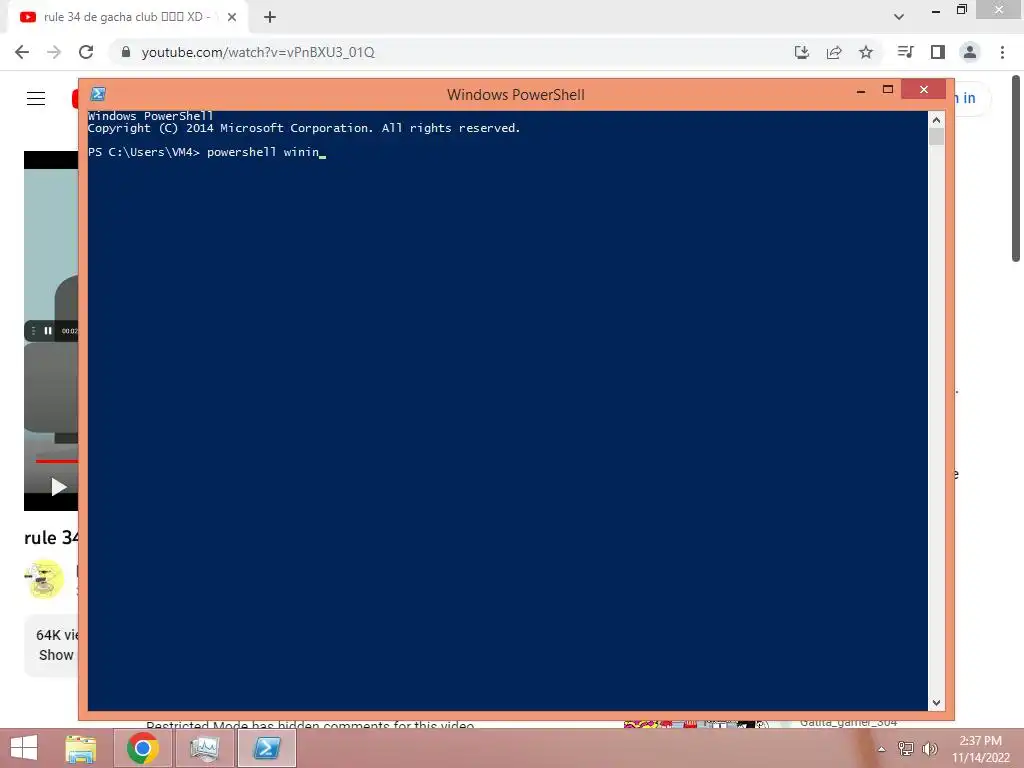This screenshot has height=768, width=1024.
Task: View site info lock icon
Action: (x=126, y=52)
